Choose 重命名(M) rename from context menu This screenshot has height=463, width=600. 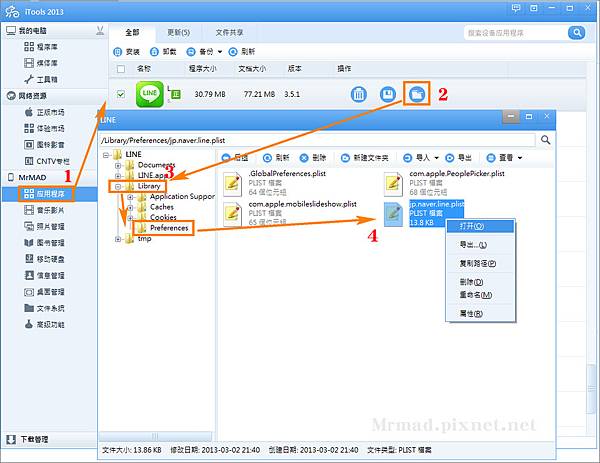click(481, 295)
